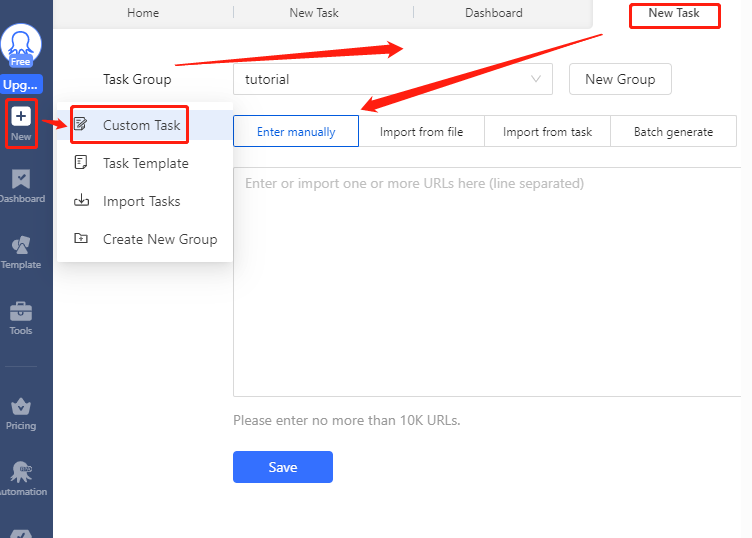Click the New plus icon in sidebar
Image resolution: width=752 pixels, height=538 pixels.
tap(21, 117)
